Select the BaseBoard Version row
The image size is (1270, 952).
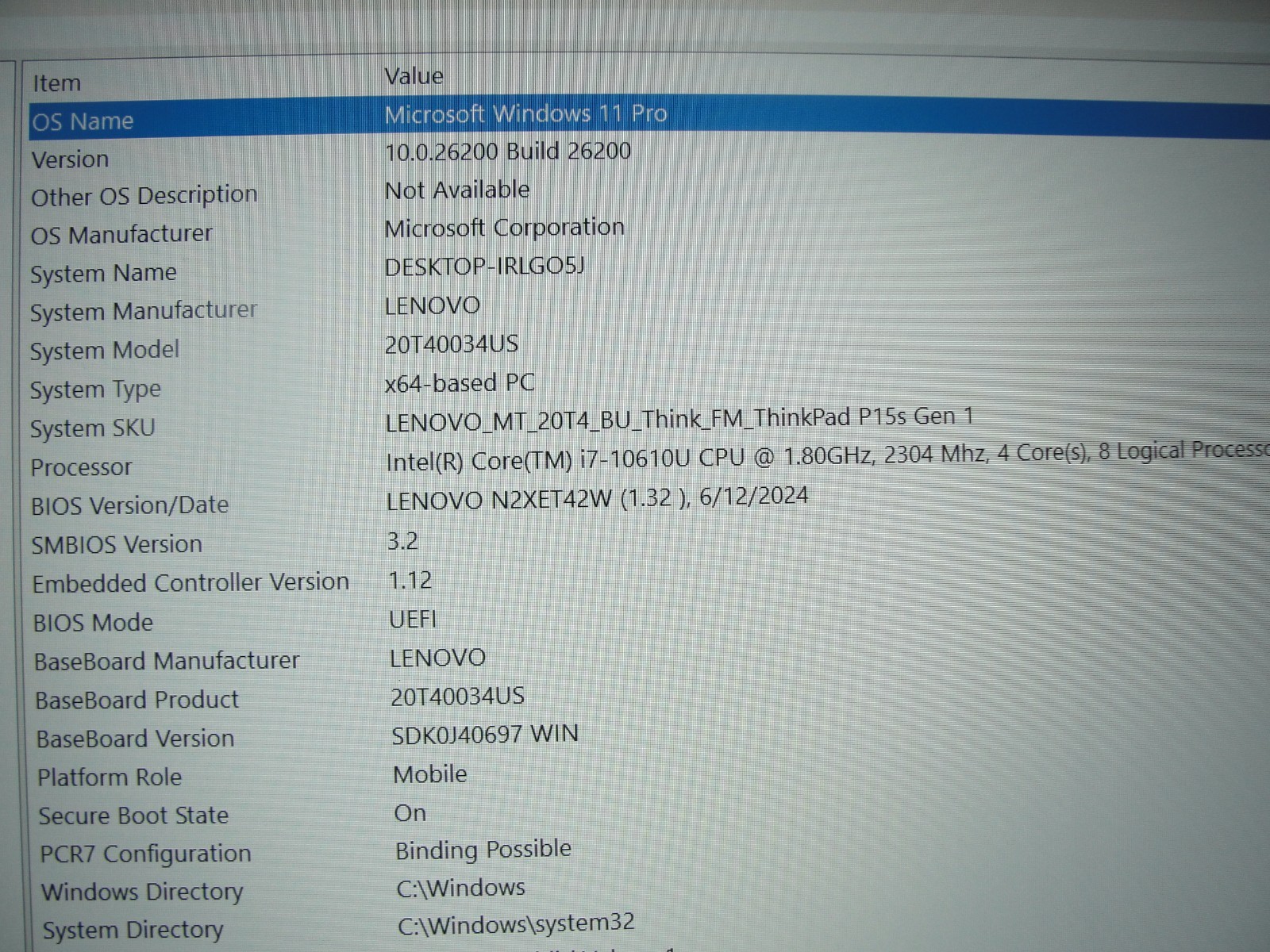[135, 739]
